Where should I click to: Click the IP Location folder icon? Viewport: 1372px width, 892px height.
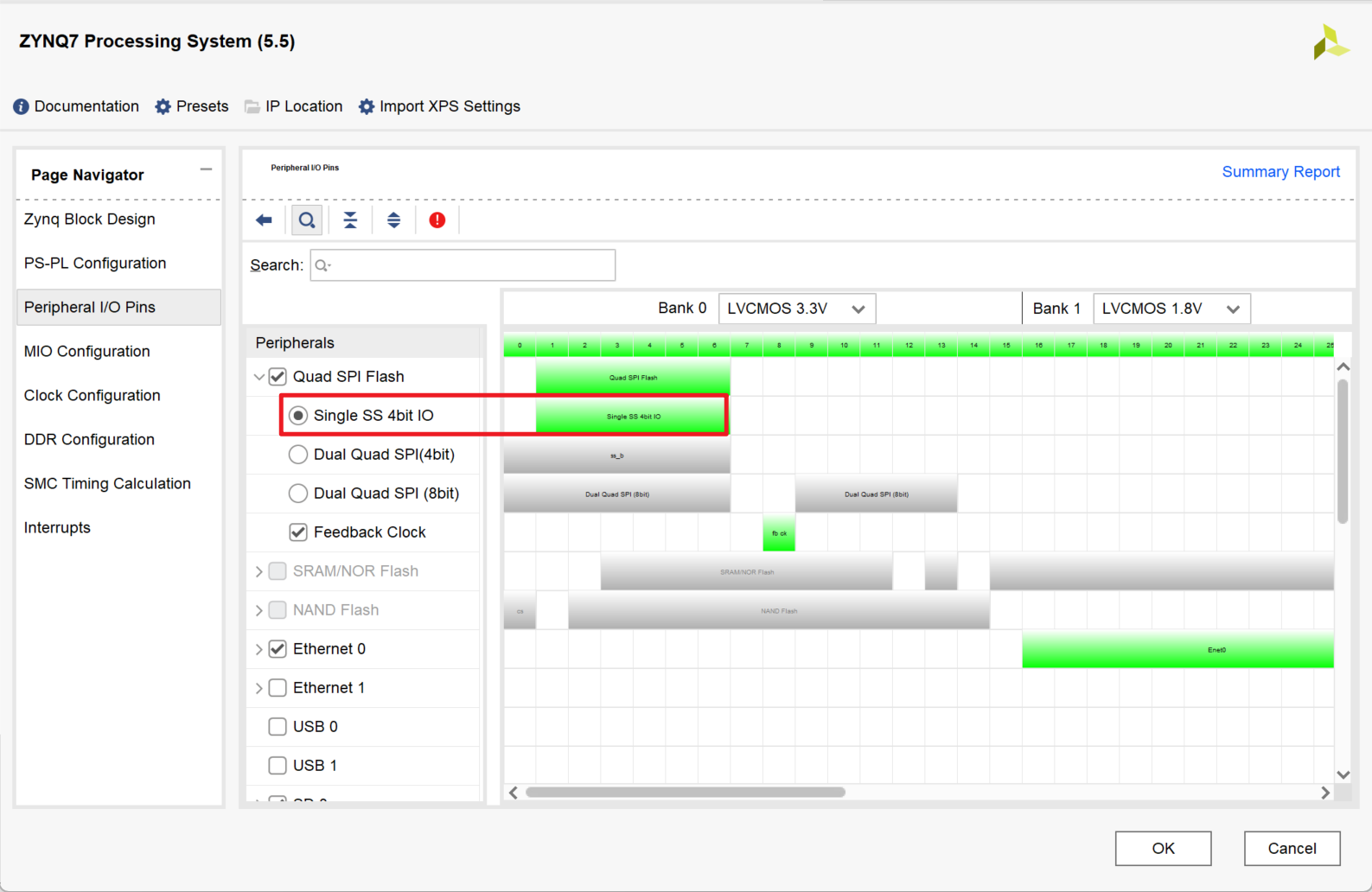[252, 106]
